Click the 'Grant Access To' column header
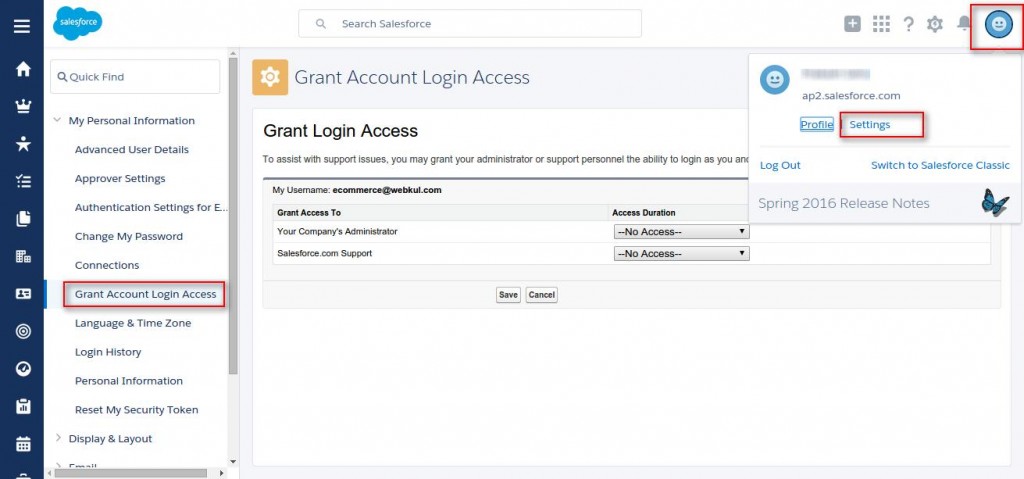The height and width of the screenshot is (479, 1024). pyautogui.click(x=309, y=212)
